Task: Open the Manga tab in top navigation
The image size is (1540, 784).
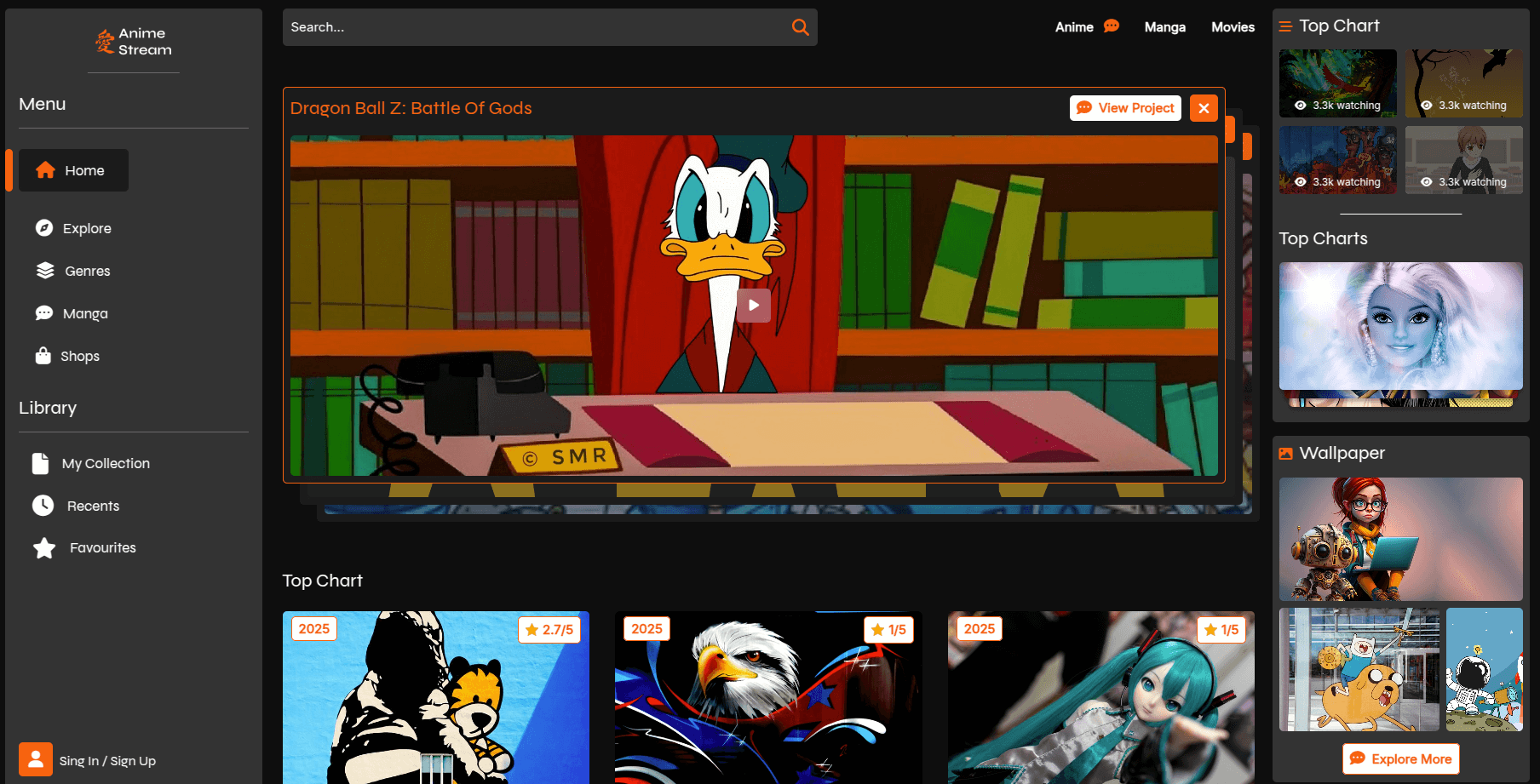Action: point(1164,27)
